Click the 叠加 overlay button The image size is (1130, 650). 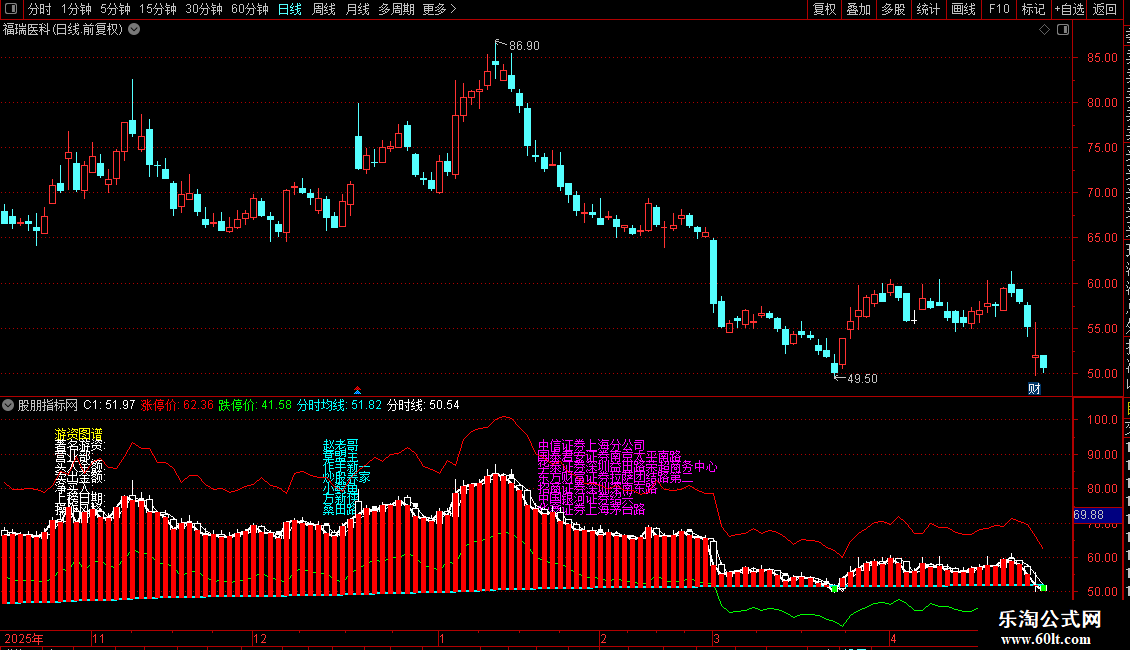858,9
